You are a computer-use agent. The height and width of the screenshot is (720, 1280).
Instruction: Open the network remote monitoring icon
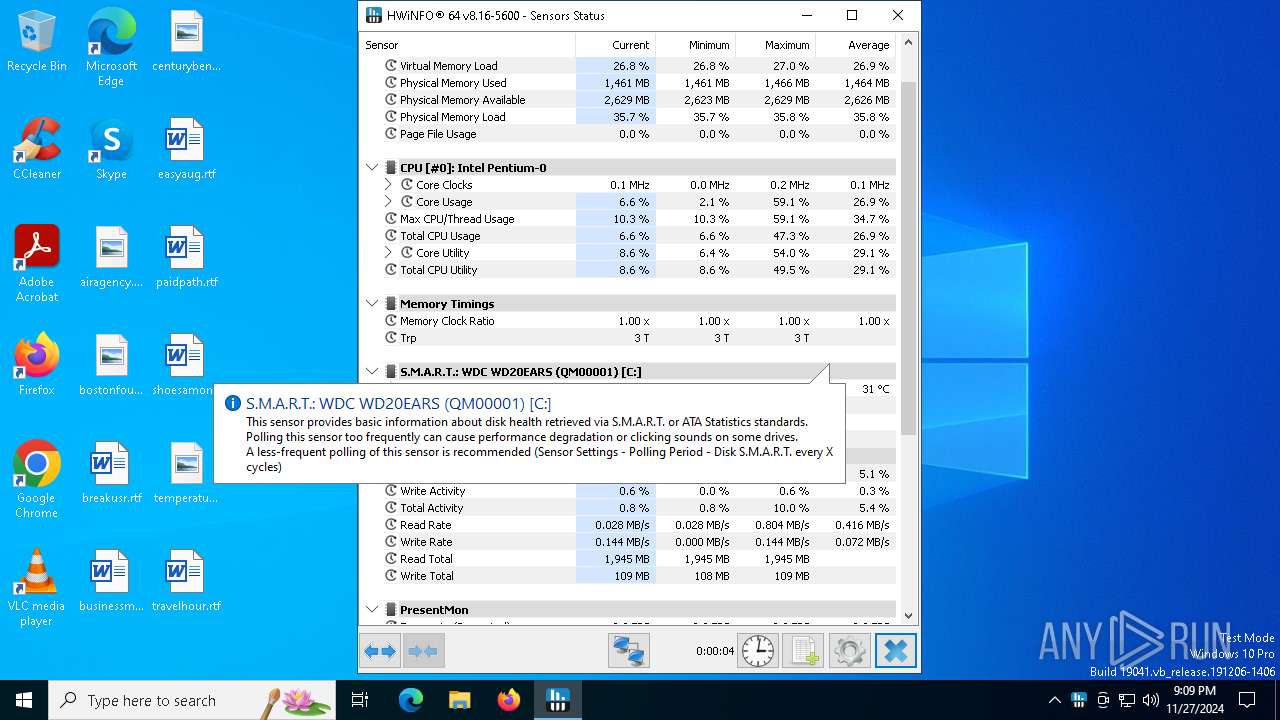[x=629, y=651]
